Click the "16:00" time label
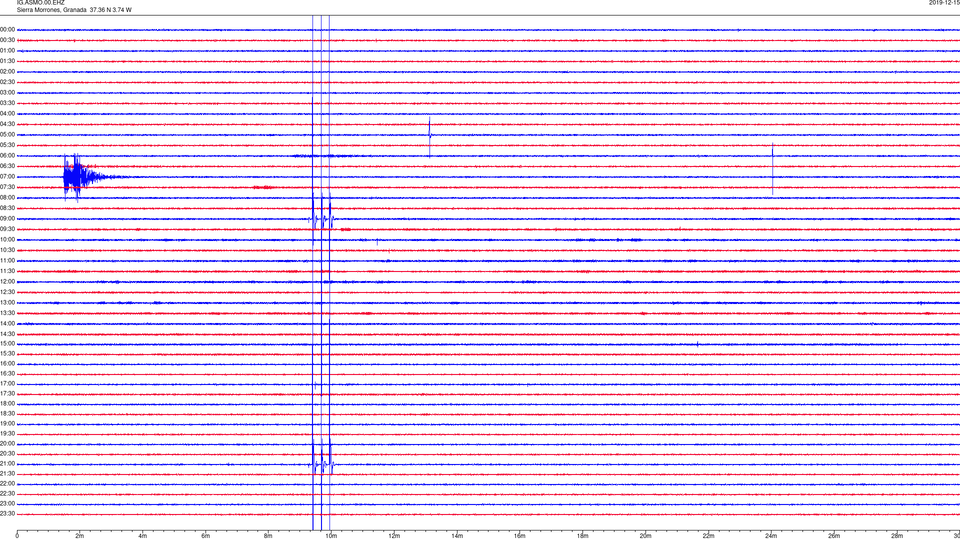The width and height of the screenshot is (960, 540). click(x=7, y=364)
